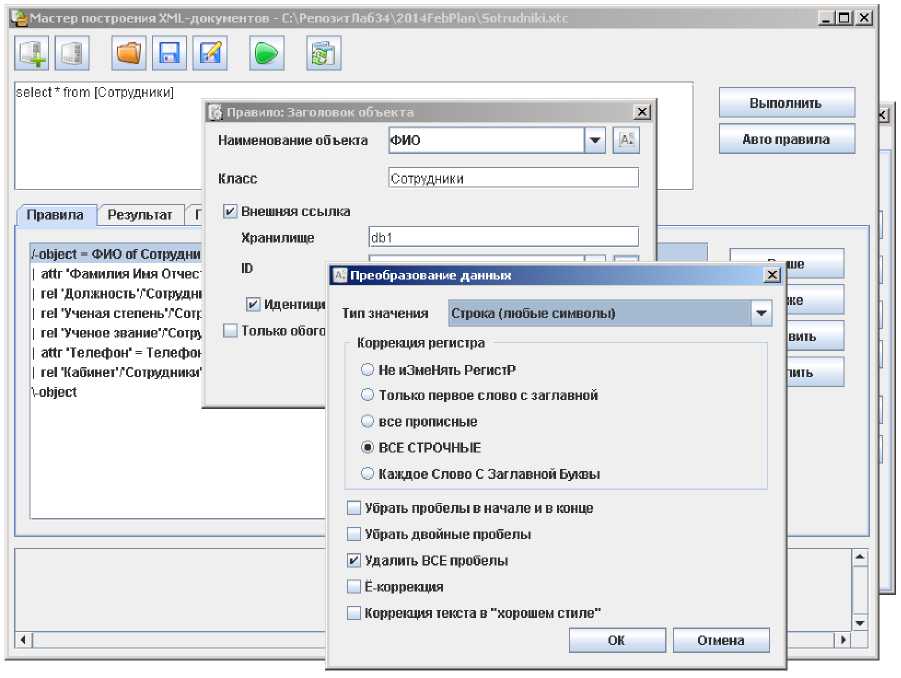Viewport: 901px width, 678px height.
Task: Uncheck Удалить ВСЕ пробелы checkbox
Action: click(x=353, y=560)
